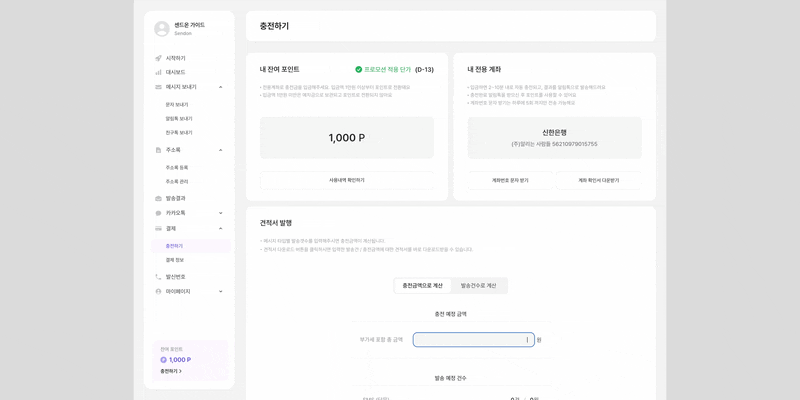Click the 발송결과 icon in sidebar

pyautogui.click(x=158, y=198)
